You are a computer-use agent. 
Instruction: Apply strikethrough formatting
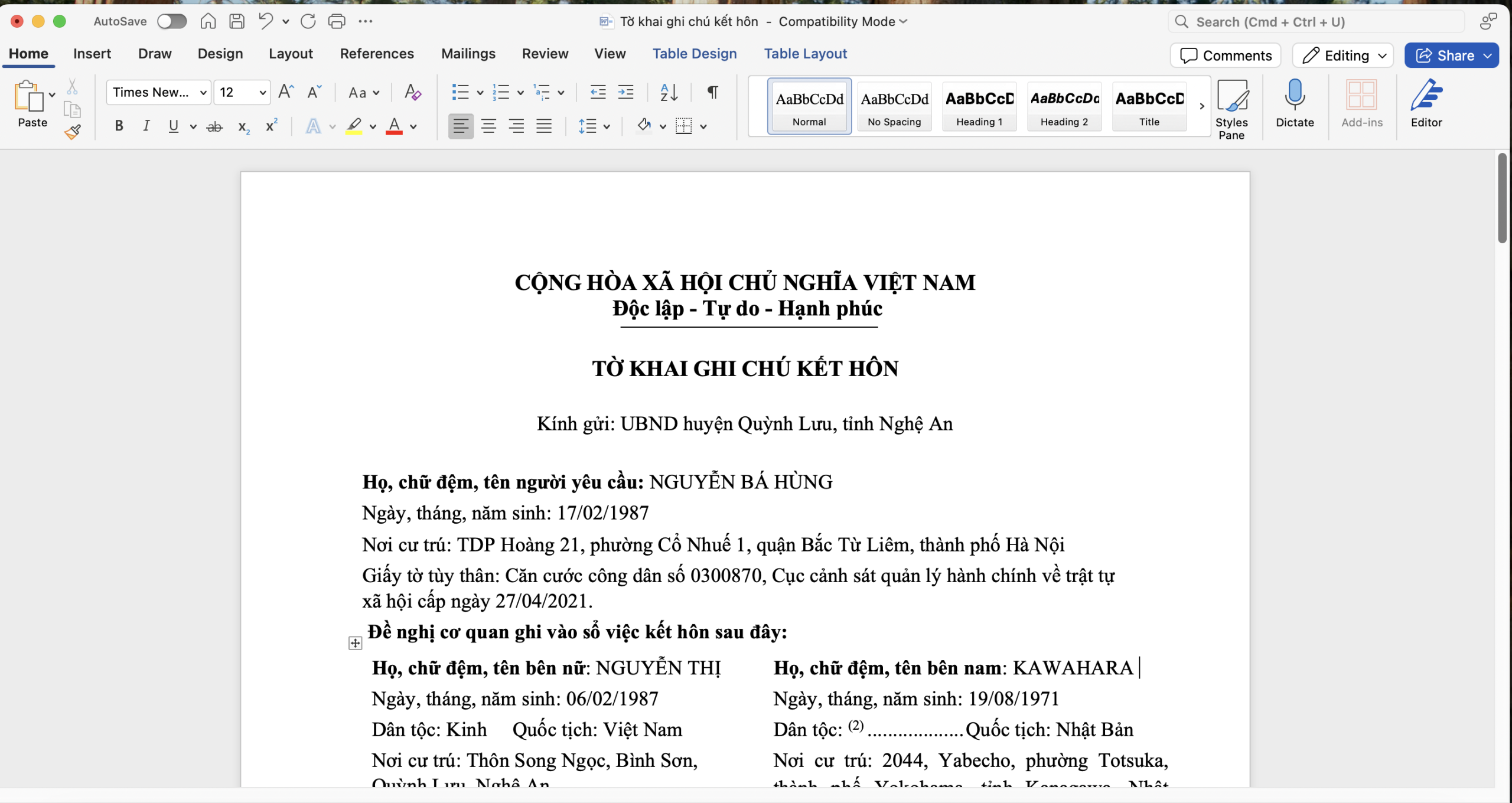click(214, 126)
